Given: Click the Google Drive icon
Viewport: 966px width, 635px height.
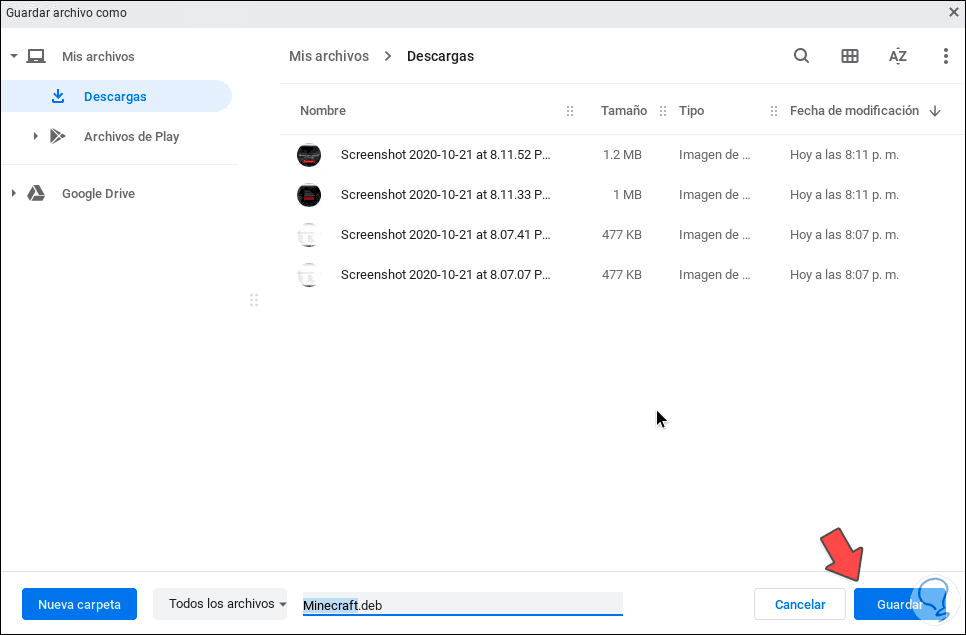Looking at the screenshot, I should click(x=35, y=193).
